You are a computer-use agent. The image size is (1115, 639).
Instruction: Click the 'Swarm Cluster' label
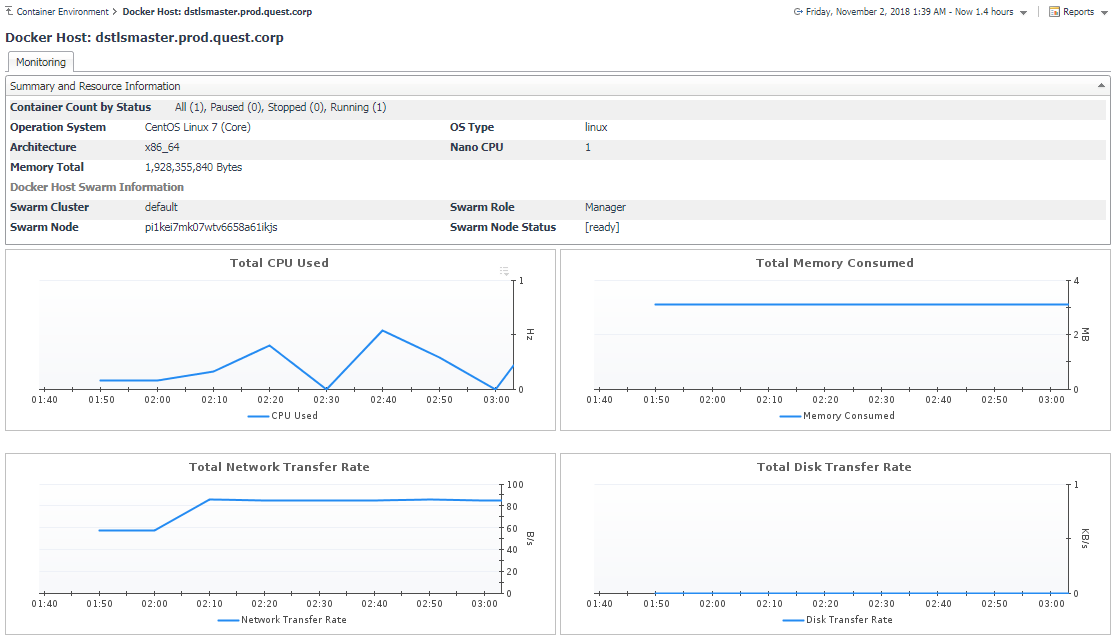49,207
